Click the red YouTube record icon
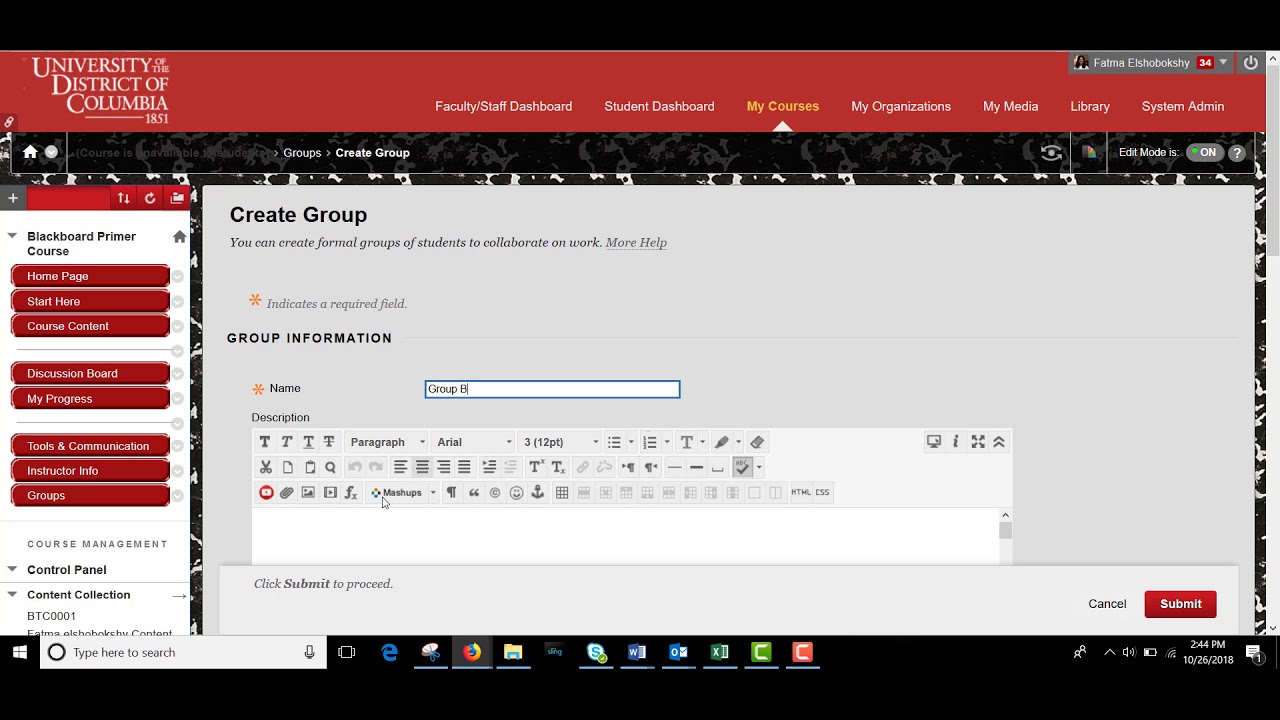The height and width of the screenshot is (720, 1280). point(266,492)
